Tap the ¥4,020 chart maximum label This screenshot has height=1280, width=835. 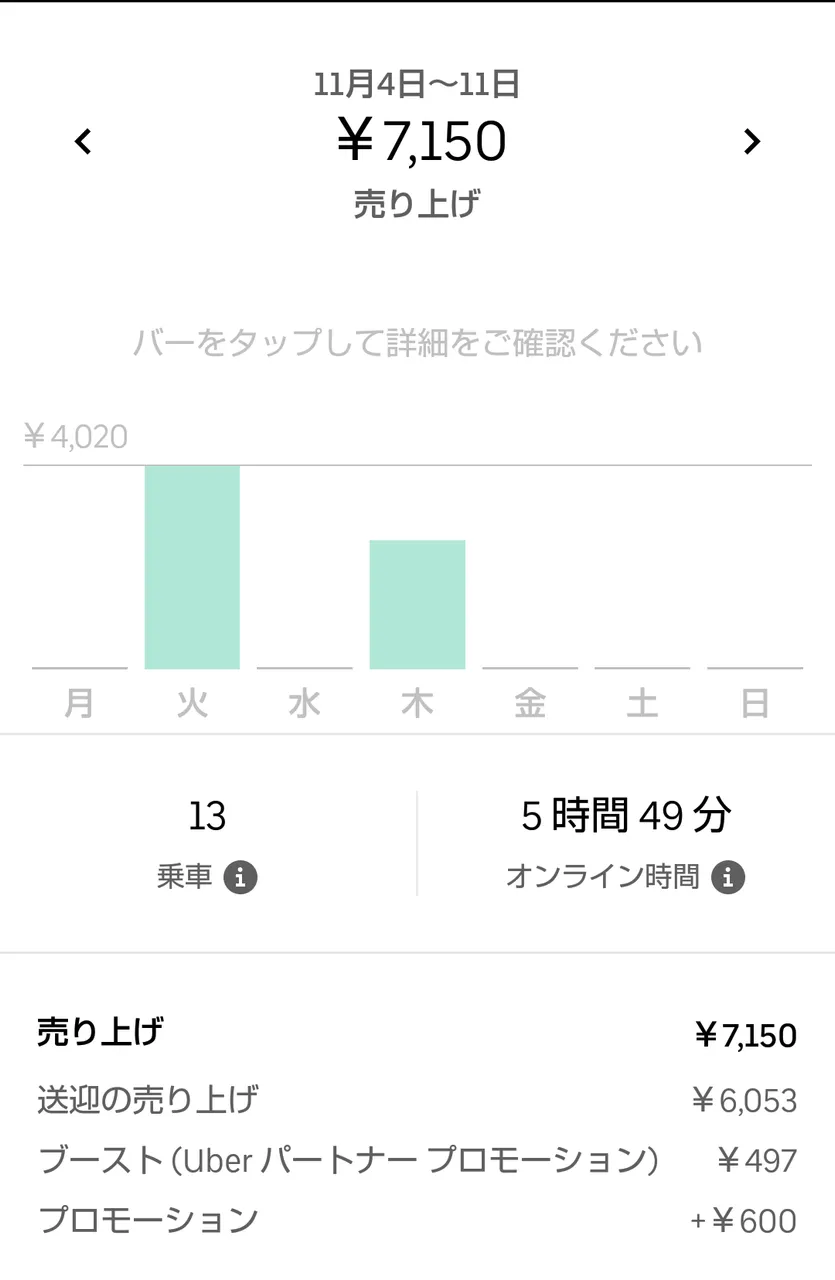point(76,437)
